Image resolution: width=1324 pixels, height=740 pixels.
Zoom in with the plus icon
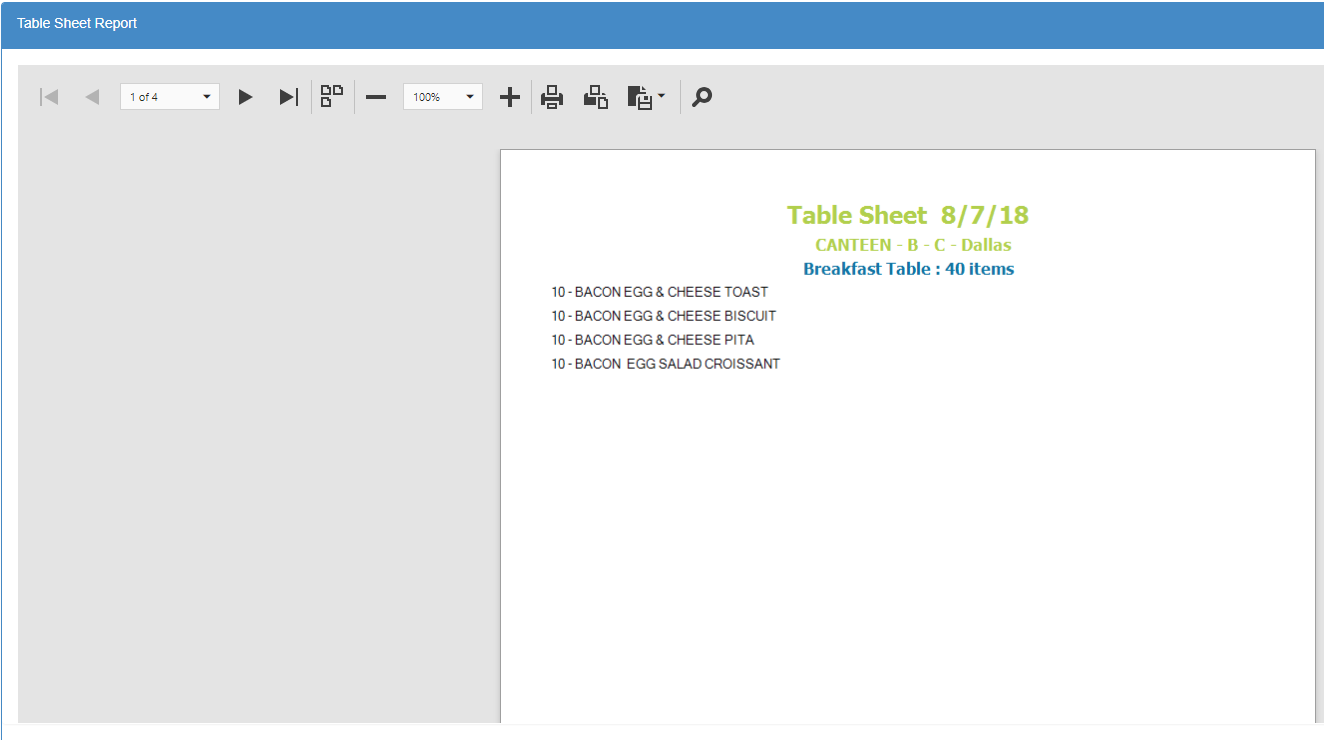tap(510, 97)
